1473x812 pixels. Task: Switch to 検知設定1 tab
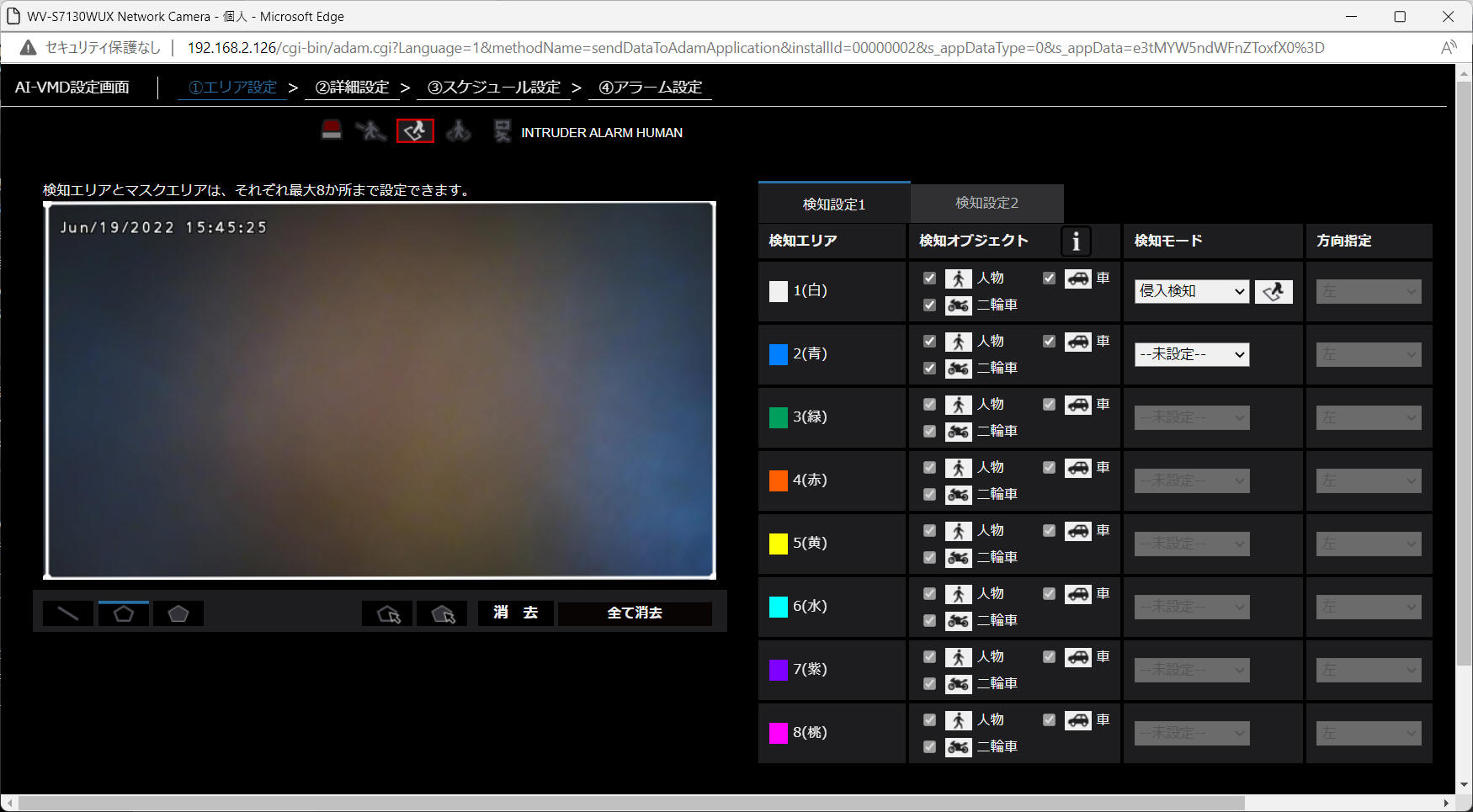pyautogui.click(x=834, y=204)
